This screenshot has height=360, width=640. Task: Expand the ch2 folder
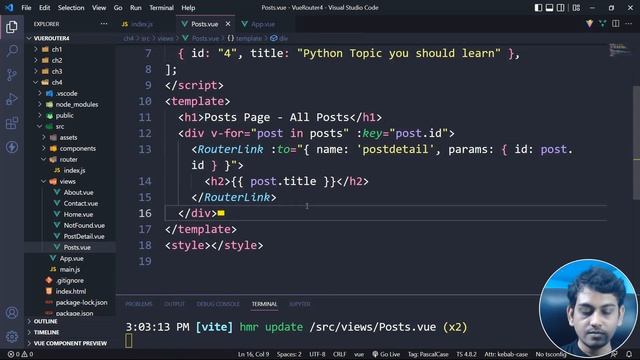tap(70, 60)
